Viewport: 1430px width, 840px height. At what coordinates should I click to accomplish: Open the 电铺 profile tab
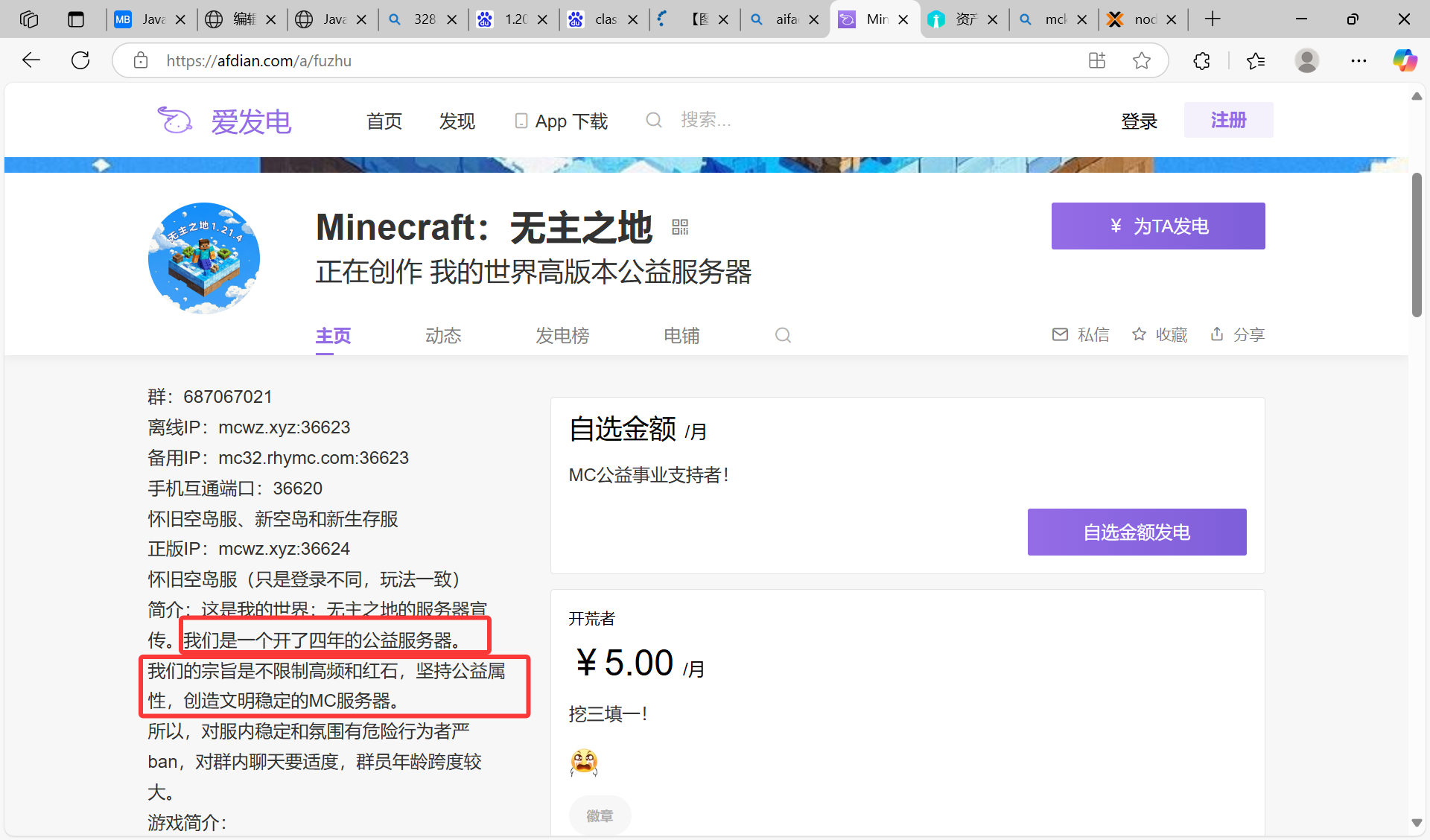pos(681,336)
